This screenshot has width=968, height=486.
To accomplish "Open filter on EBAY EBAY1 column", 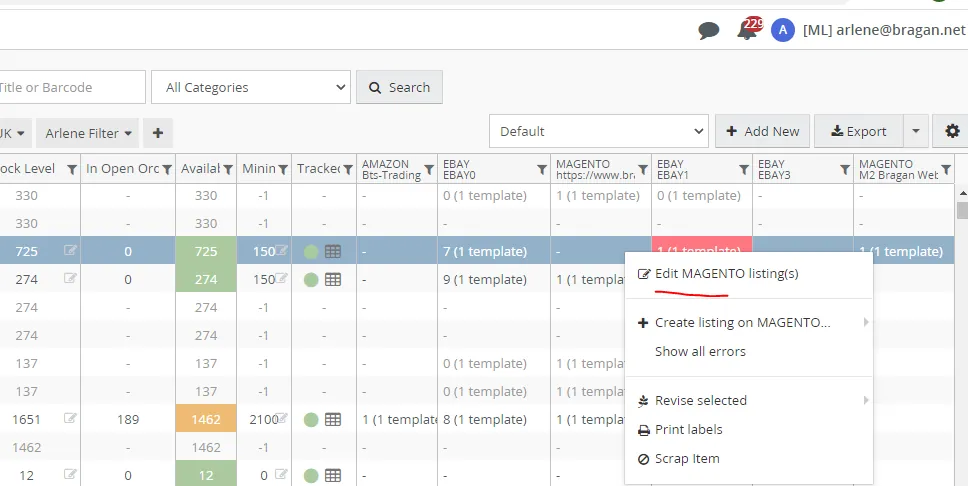I will click(744, 169).
